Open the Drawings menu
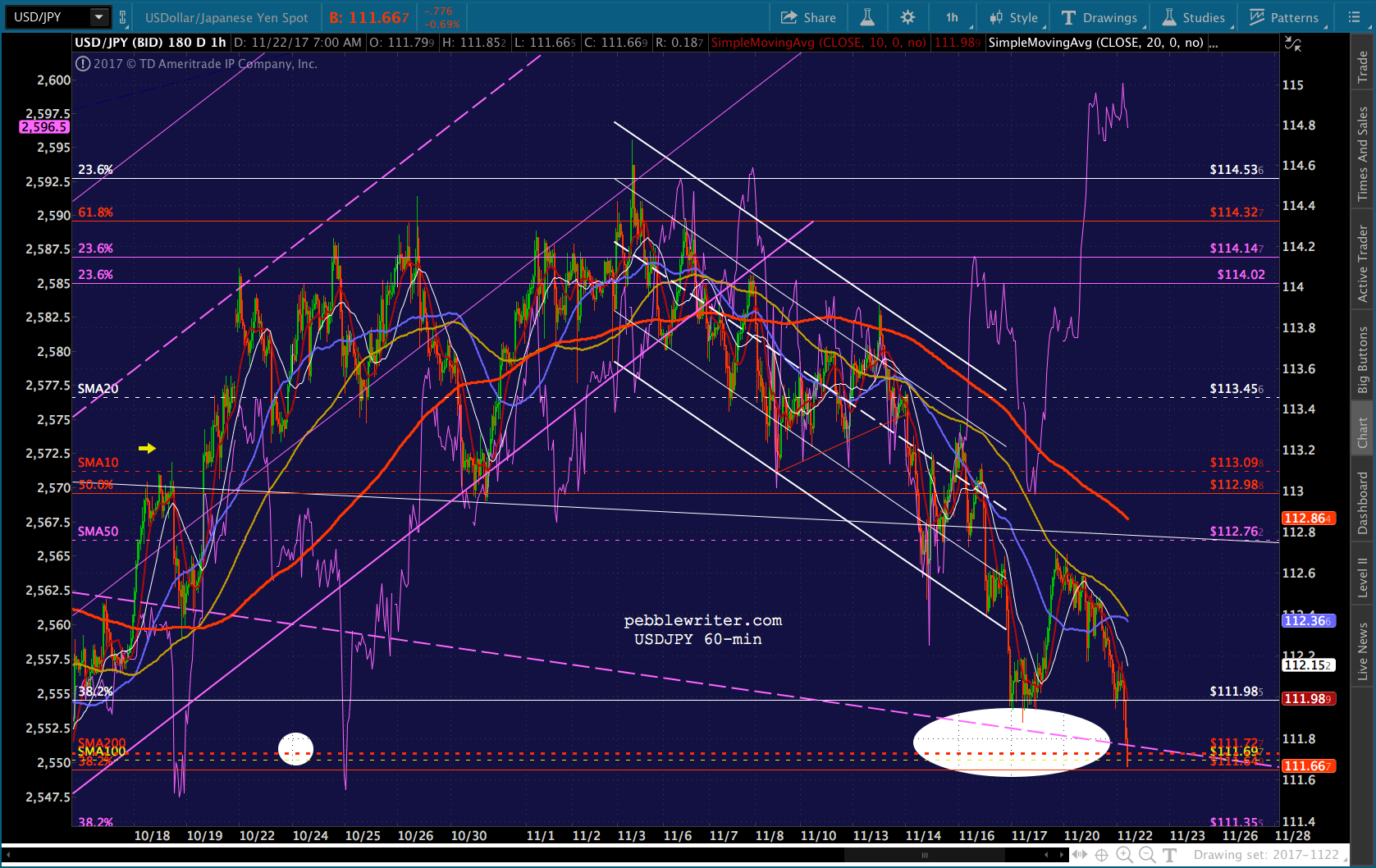1376x868 pixels. click(1099, 17)
